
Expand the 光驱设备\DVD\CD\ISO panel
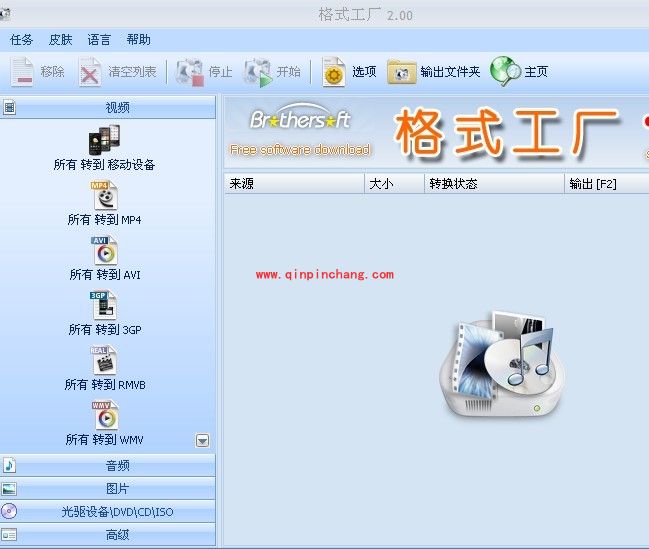pos(108,512)
